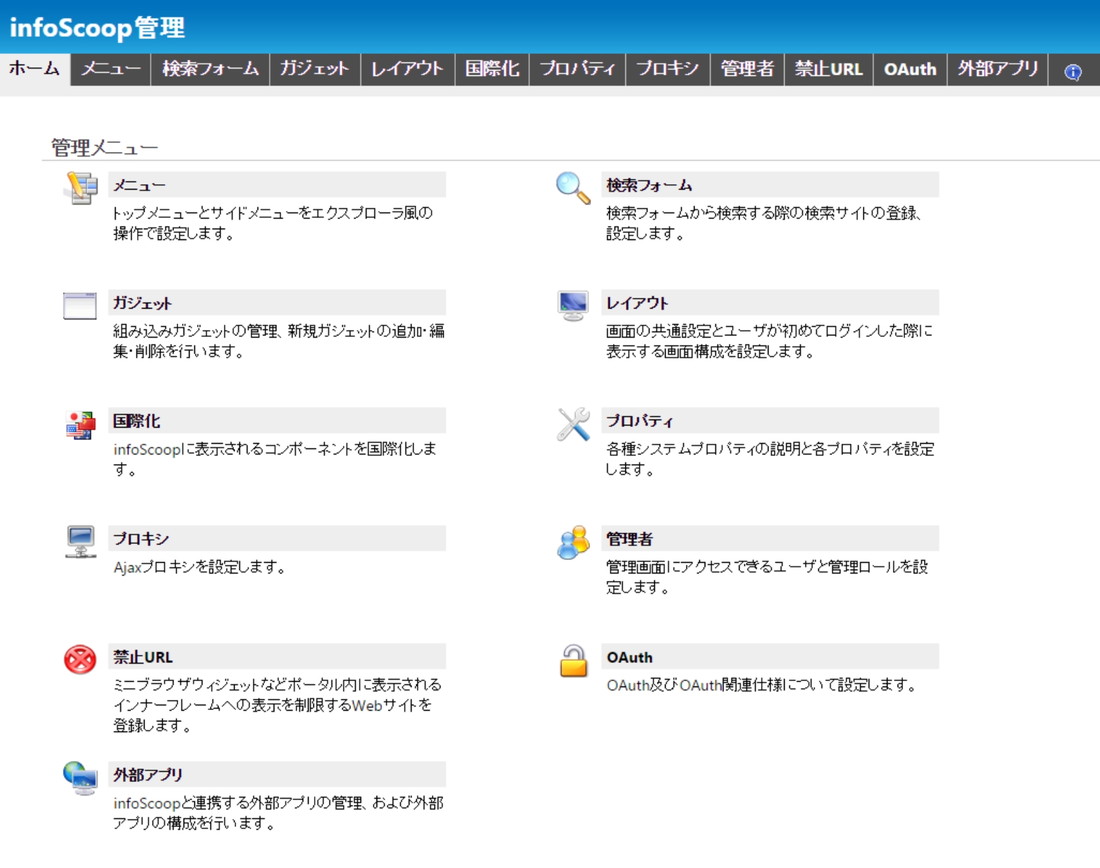Follow the プロキシ heading link
Screen dimensions: 1100x868
coord(141,539)
